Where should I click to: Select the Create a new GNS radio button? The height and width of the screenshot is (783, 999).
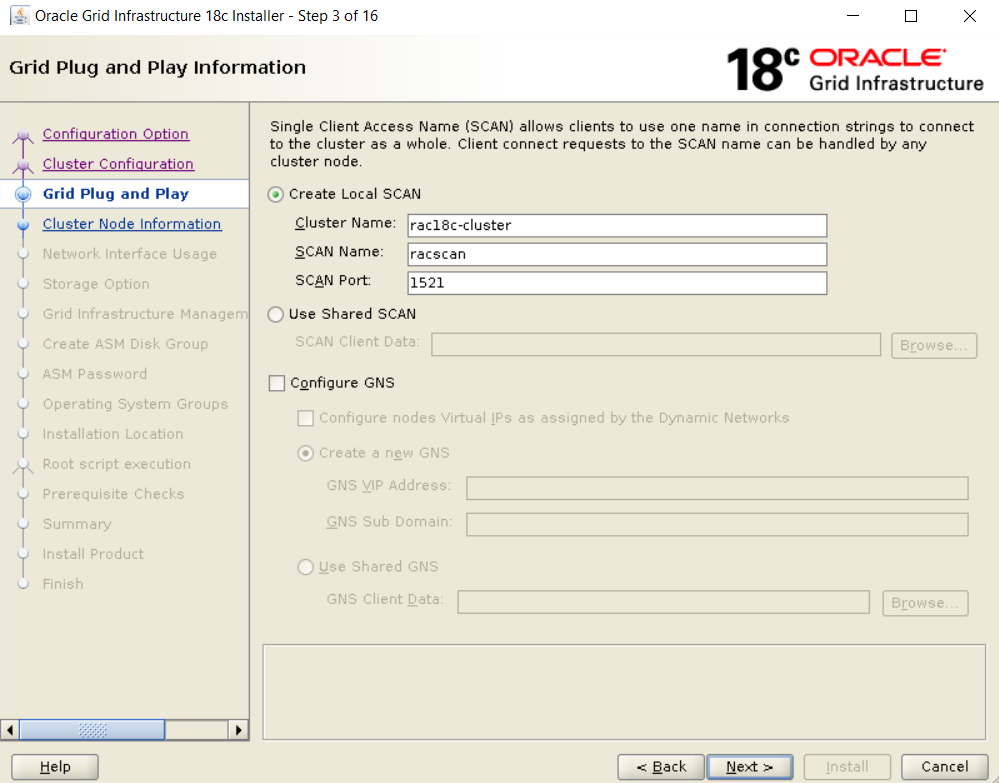(x=306, y=453)
